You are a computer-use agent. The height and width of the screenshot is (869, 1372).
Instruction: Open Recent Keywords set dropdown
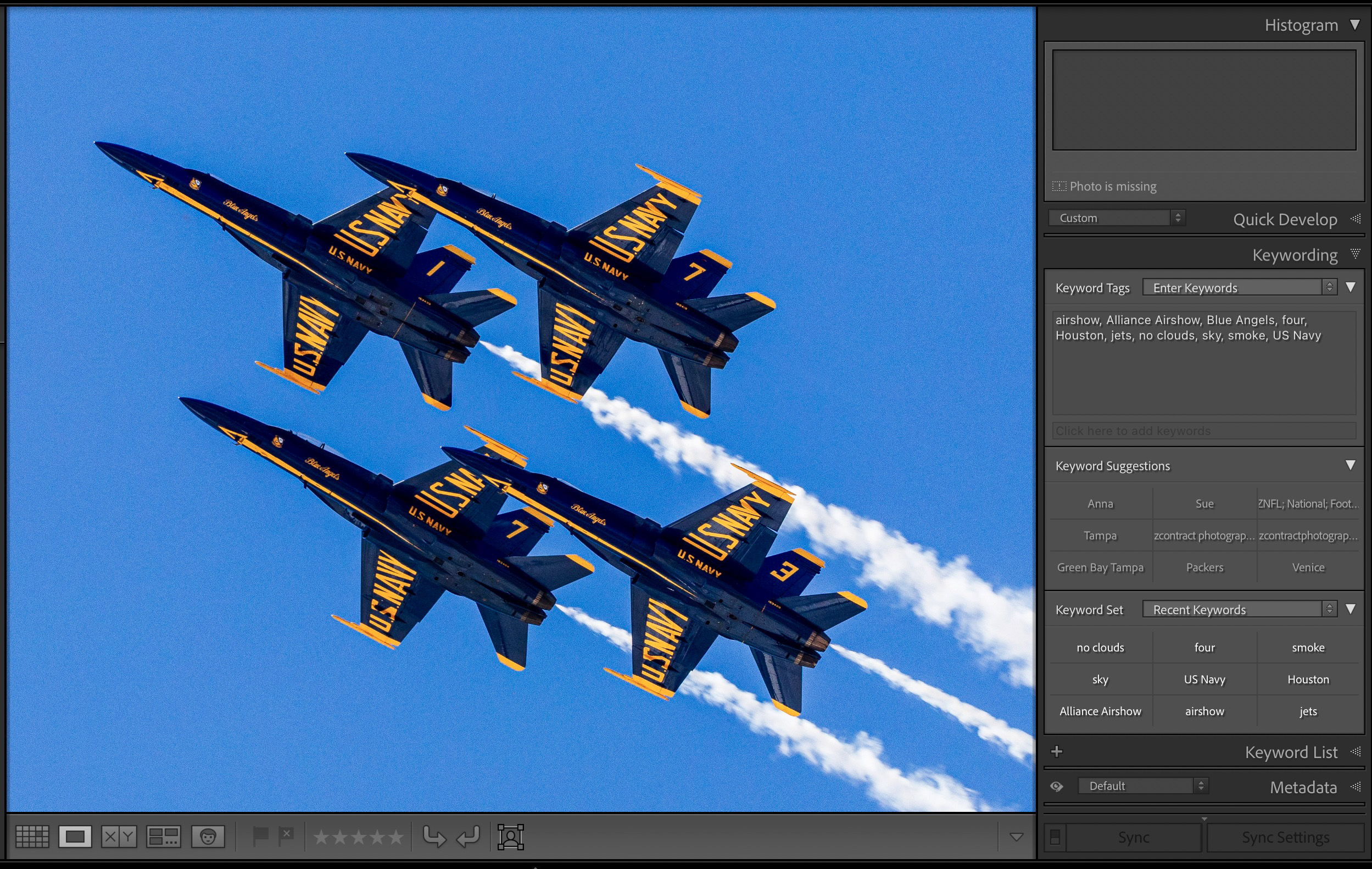(1239, 609)
